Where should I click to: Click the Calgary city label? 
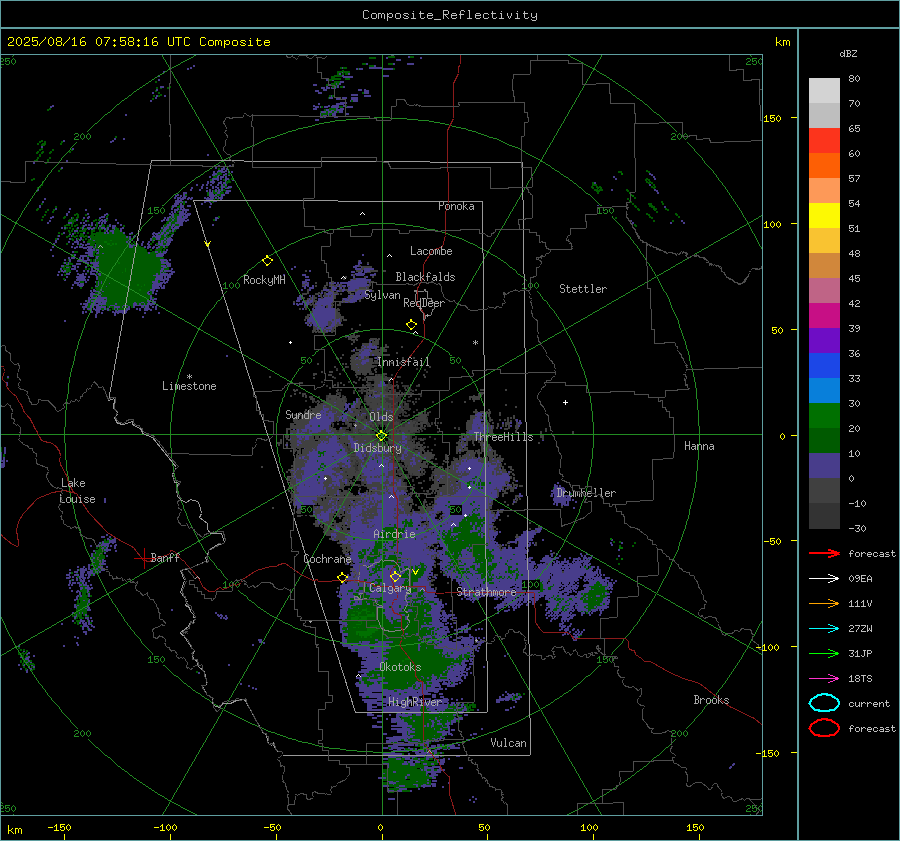[390, 588]
